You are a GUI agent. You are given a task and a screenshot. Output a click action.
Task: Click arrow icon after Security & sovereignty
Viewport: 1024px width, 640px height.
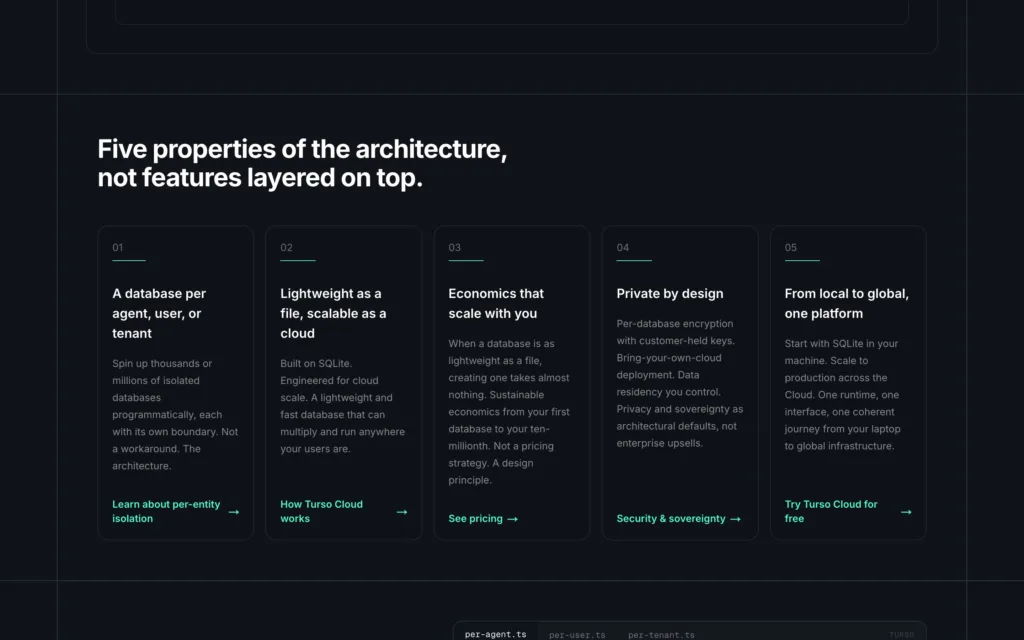(x=735, y=519)
